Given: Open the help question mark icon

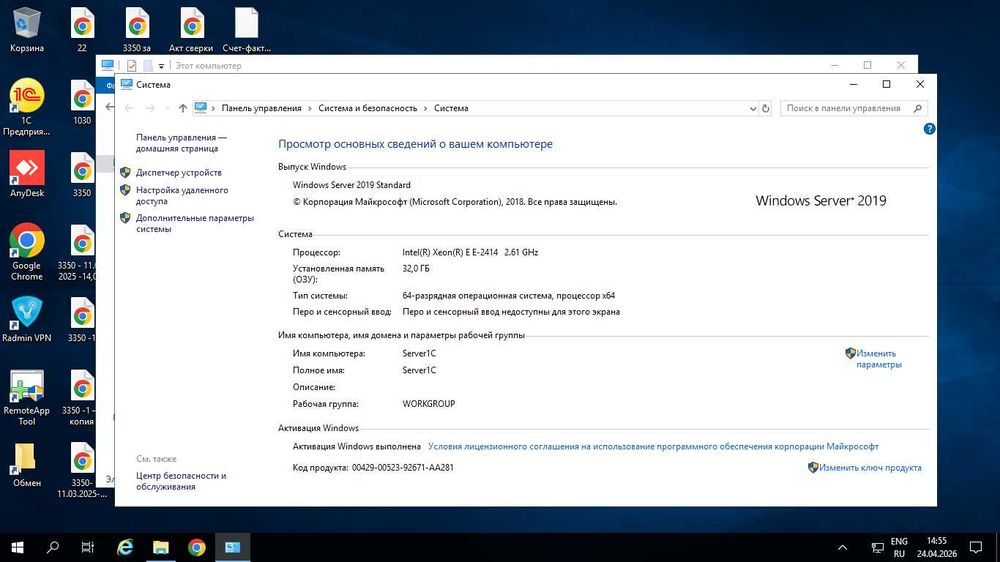Looking at the screenshot, I should tap(929, 129).
